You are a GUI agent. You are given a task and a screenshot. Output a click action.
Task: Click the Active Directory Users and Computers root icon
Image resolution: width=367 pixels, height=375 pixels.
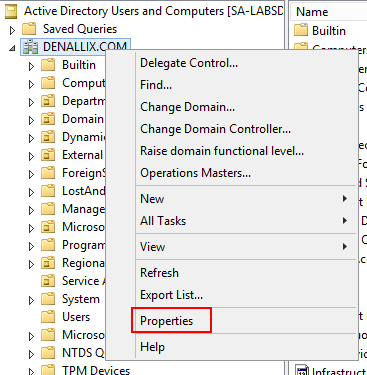pos(11,11)
